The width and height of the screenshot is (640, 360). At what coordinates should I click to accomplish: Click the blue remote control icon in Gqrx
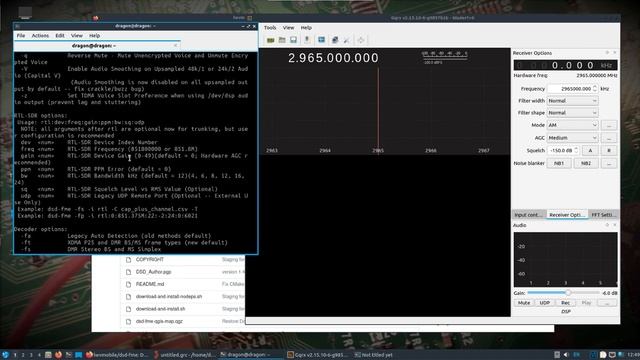point(321,40)
